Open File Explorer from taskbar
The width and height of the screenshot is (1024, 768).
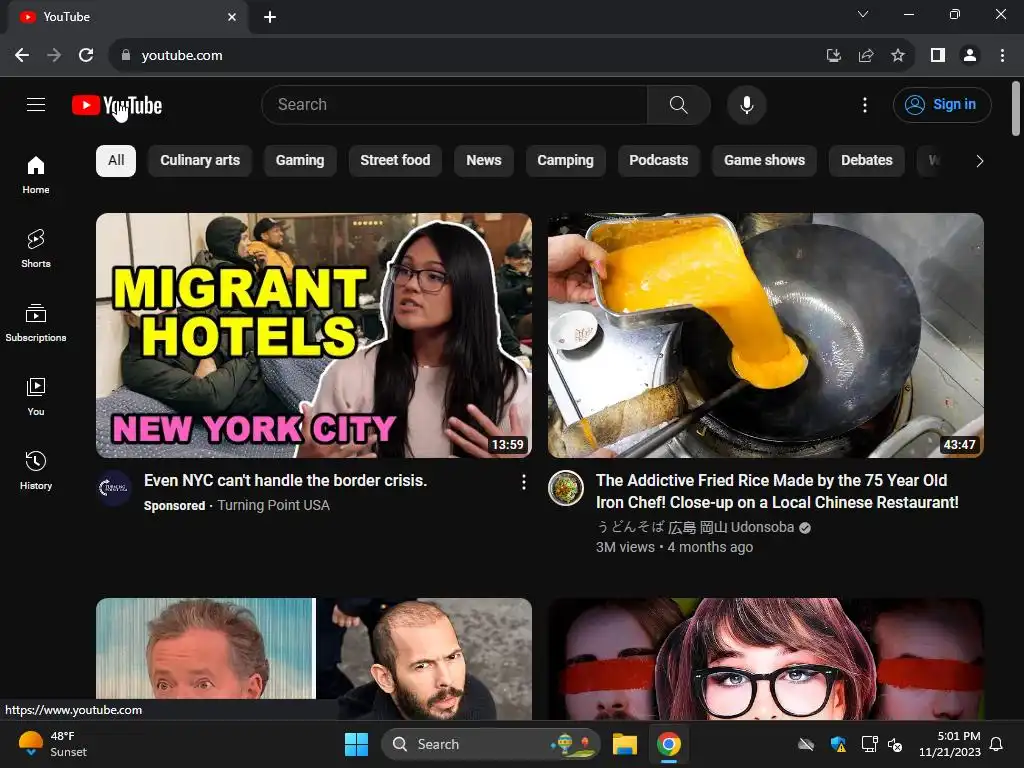click(624, 744)
